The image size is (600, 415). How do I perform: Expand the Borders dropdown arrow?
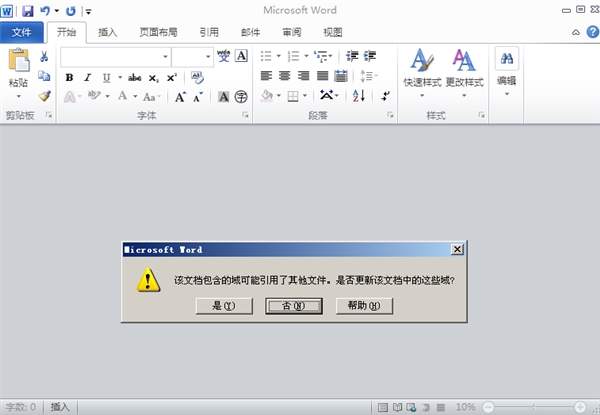pos(305,96)
